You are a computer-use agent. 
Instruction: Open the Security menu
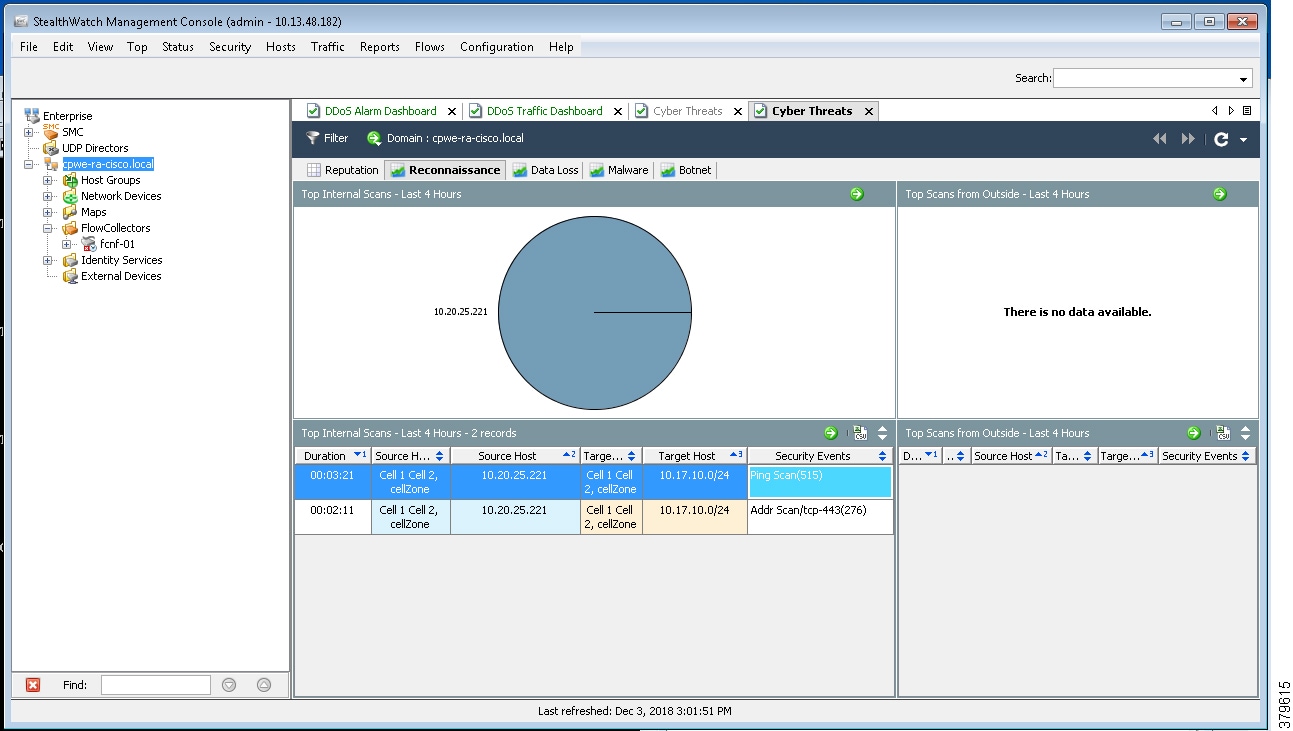point(230,47)
